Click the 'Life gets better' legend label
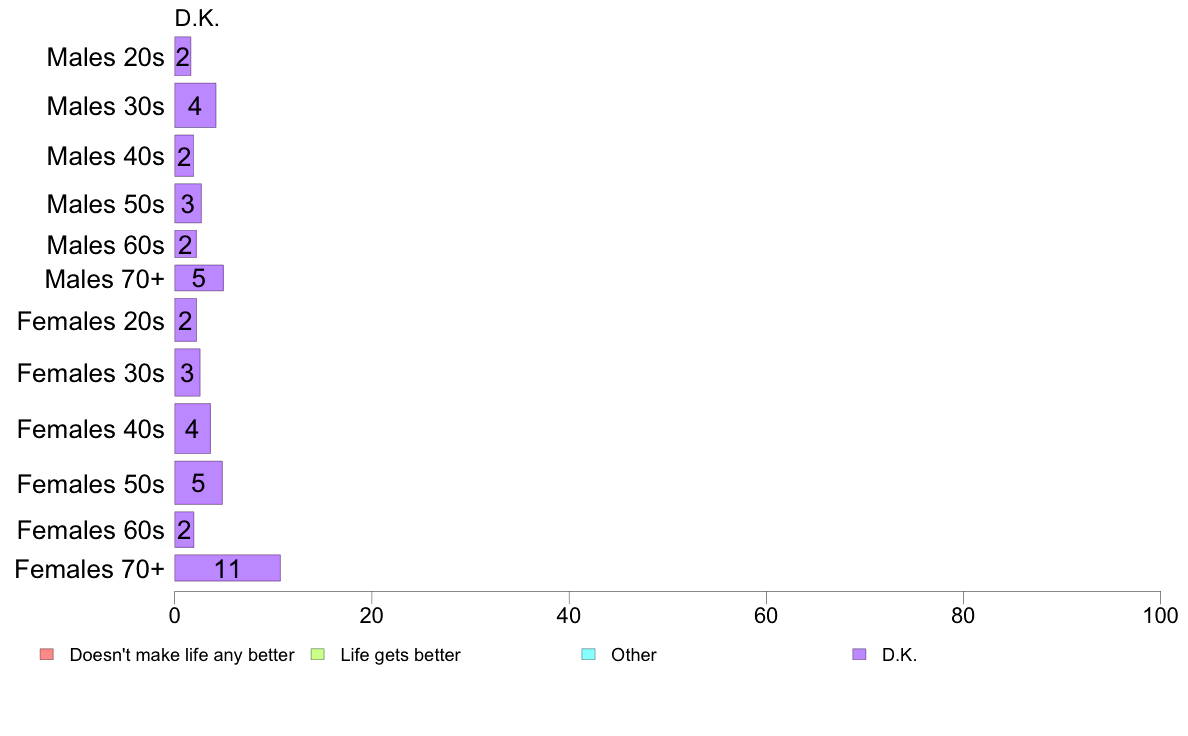 400,655
